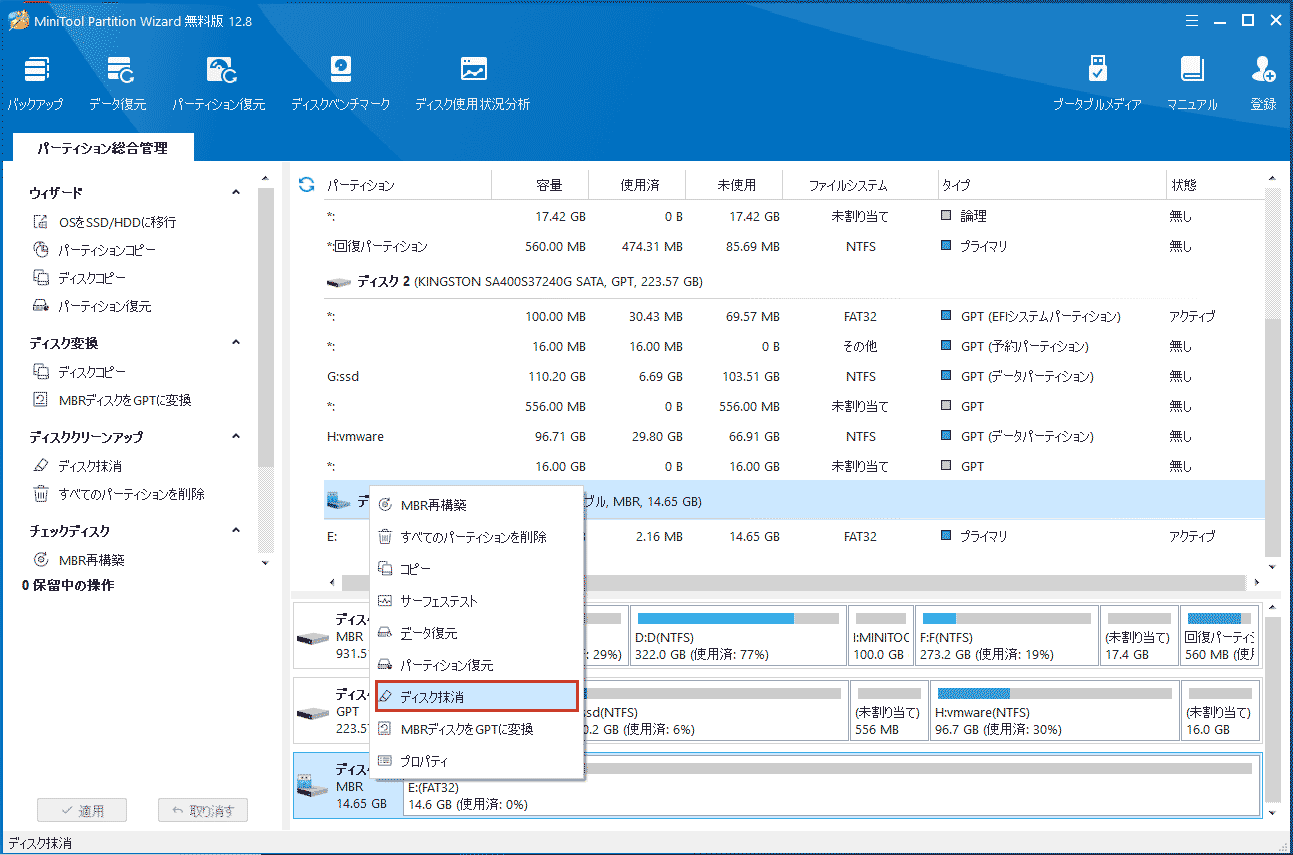Select E:(FAT32) block in disk map
Screen dimensions: 1293x855
831,785
